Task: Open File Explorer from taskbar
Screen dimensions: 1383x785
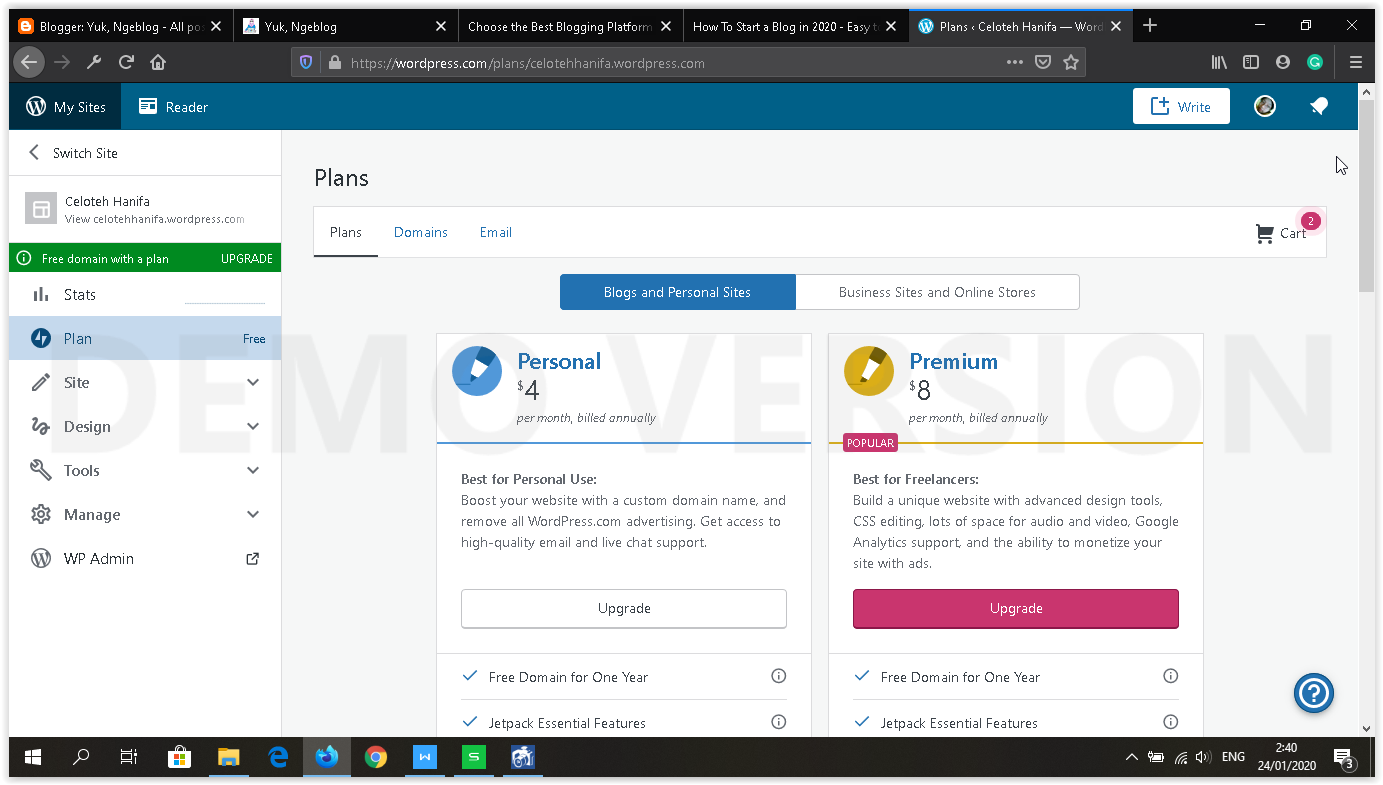Action: point(228,757)
